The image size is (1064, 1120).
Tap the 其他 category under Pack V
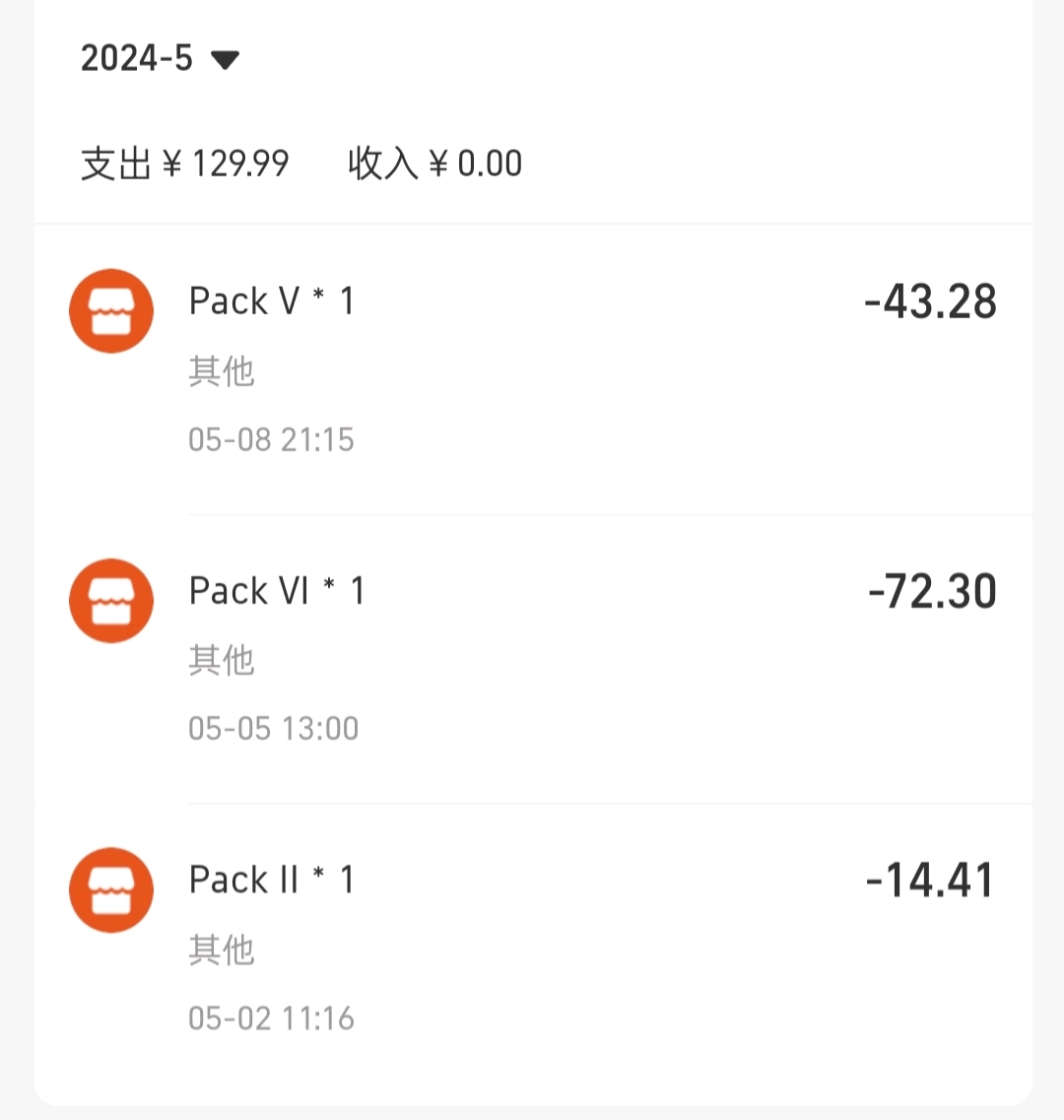[222, 371]
